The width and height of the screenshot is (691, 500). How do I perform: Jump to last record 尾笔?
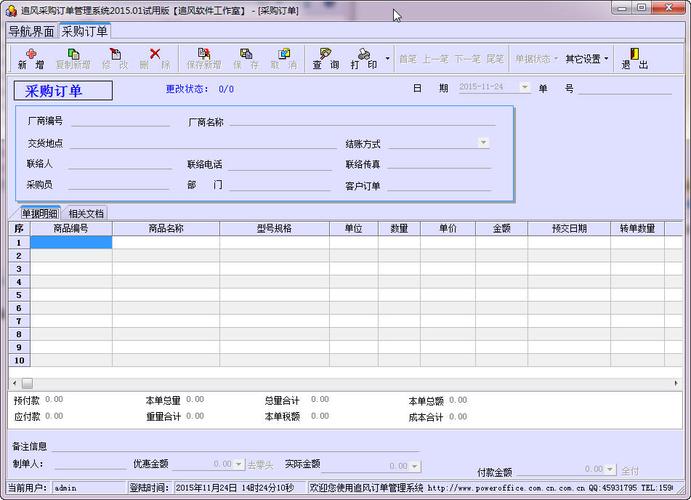click(495, 59)
